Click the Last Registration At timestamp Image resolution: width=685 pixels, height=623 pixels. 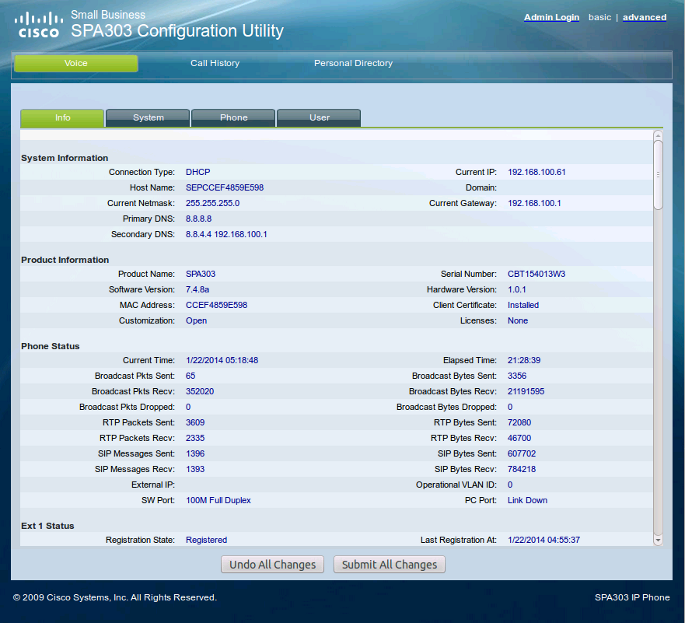tap(544, 540)
